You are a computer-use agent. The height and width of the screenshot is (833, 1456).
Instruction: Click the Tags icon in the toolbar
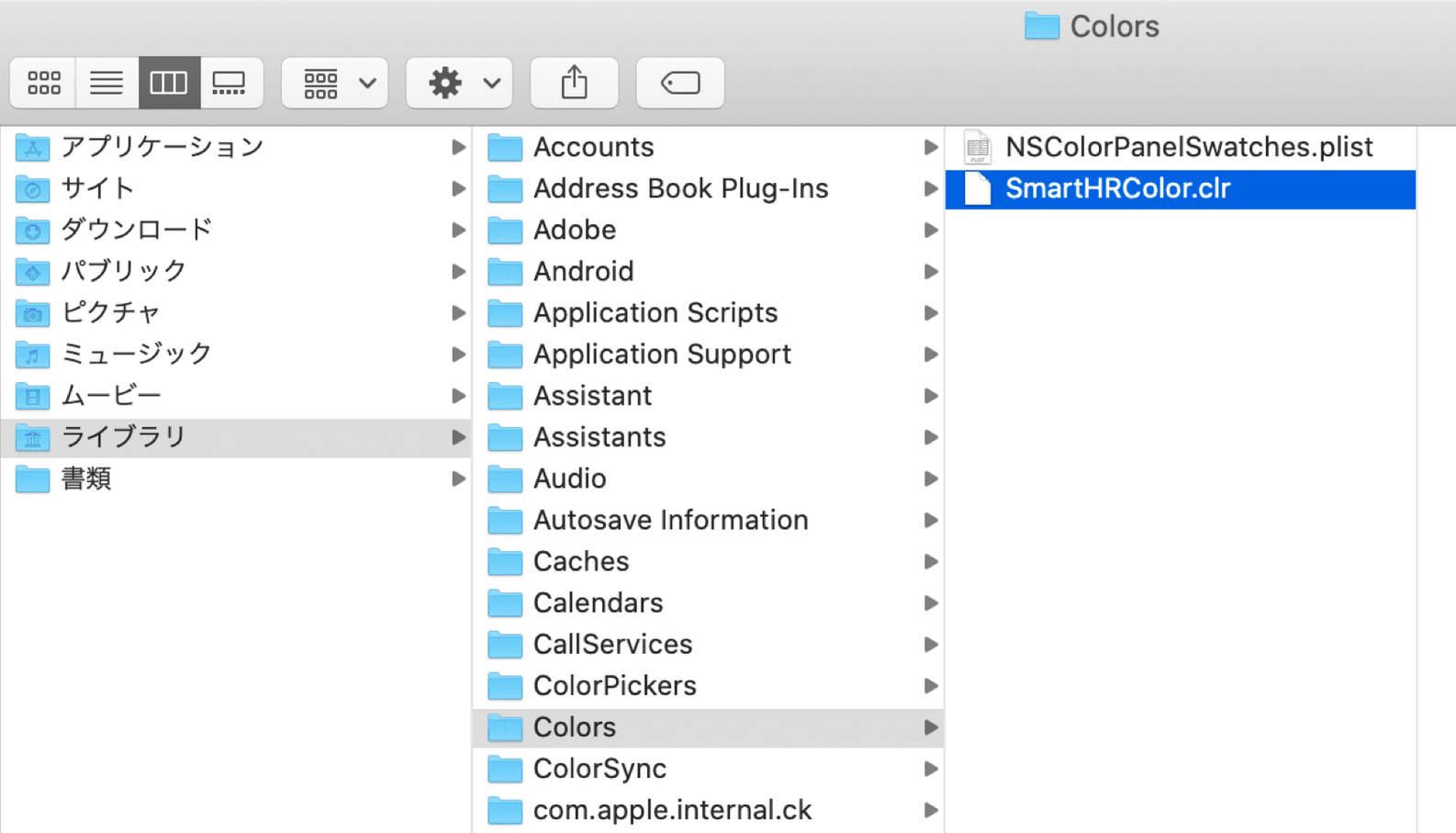click(679, 82)
